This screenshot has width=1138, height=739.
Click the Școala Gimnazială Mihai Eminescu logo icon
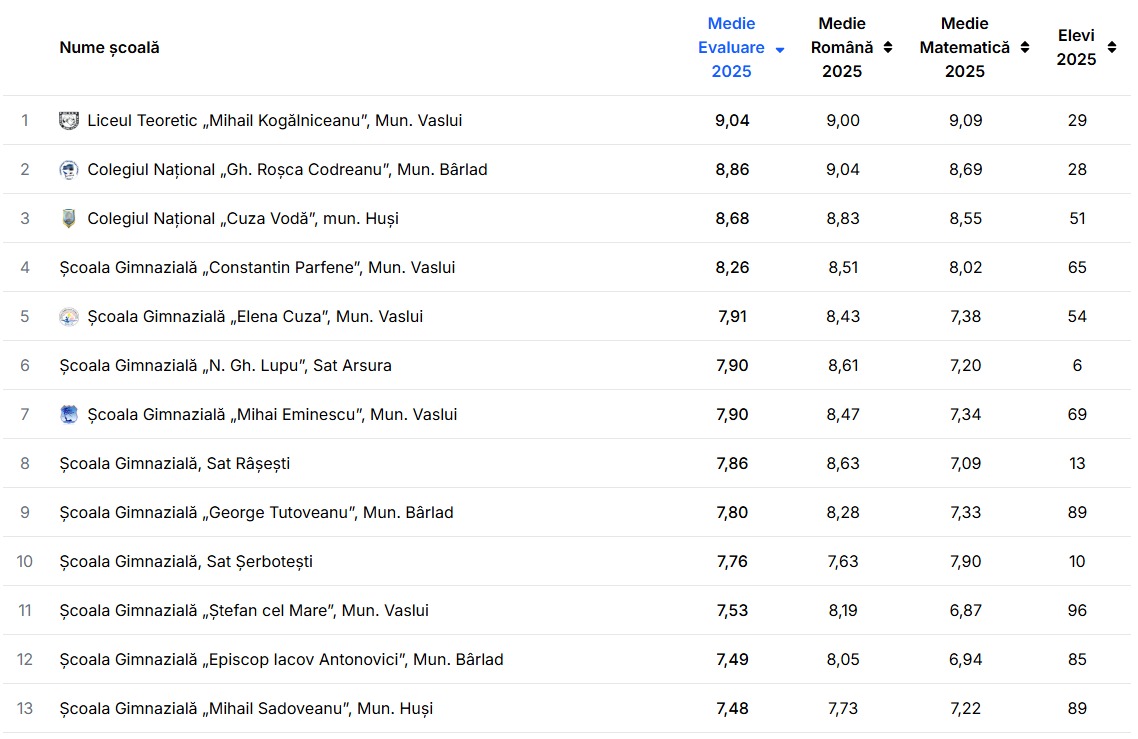[68, 415]
